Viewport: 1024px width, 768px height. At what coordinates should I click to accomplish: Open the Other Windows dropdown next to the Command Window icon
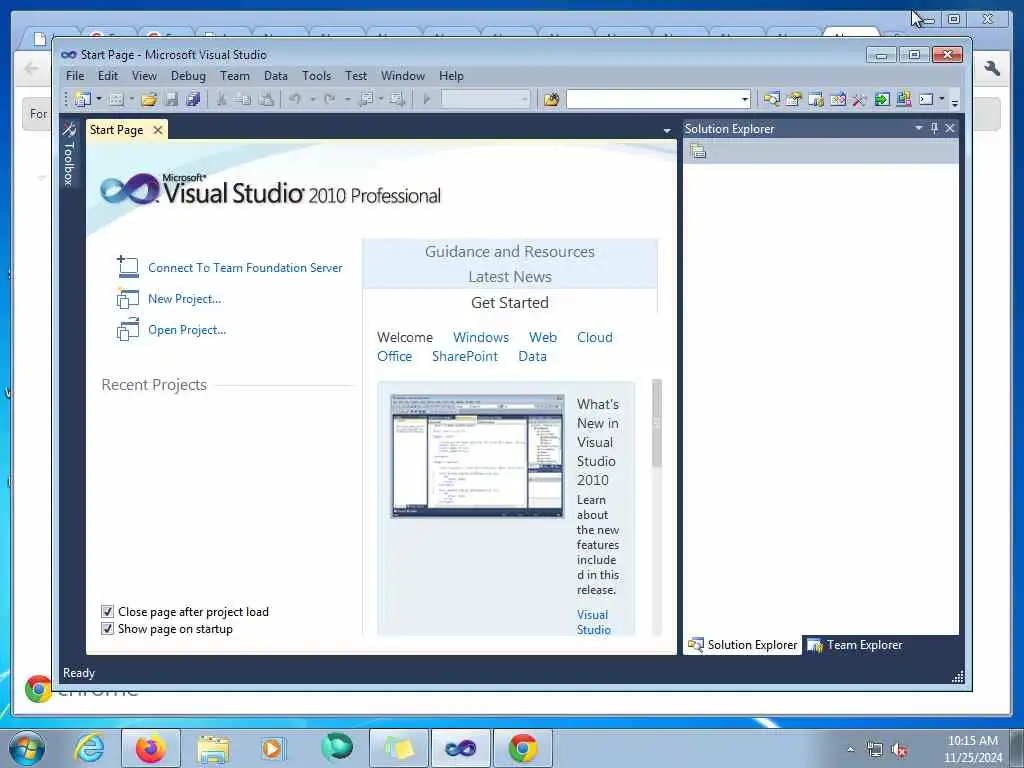[x=942, y=99]
